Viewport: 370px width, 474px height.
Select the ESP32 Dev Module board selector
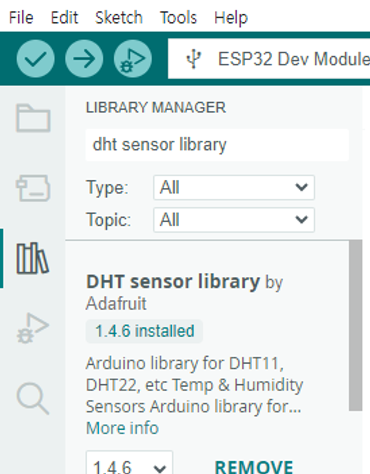click(269, 59)
